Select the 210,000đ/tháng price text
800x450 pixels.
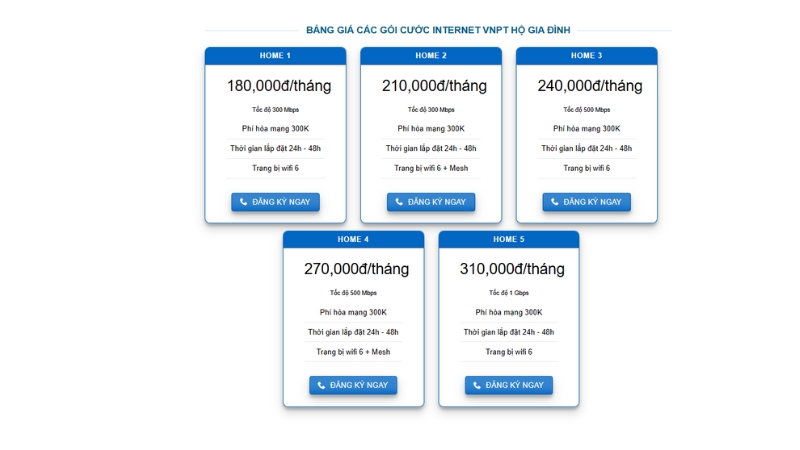pyautogui.click(x=435, y=86)
